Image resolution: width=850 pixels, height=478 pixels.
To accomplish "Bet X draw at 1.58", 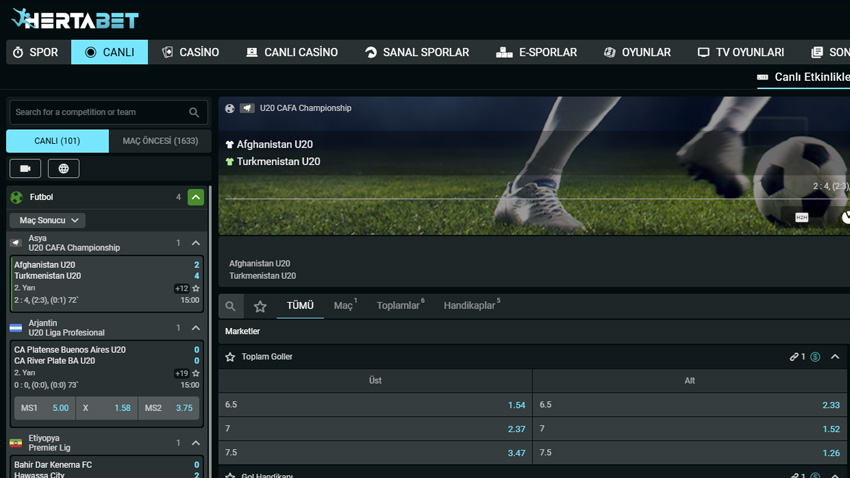I will click(x=107, y=408).
